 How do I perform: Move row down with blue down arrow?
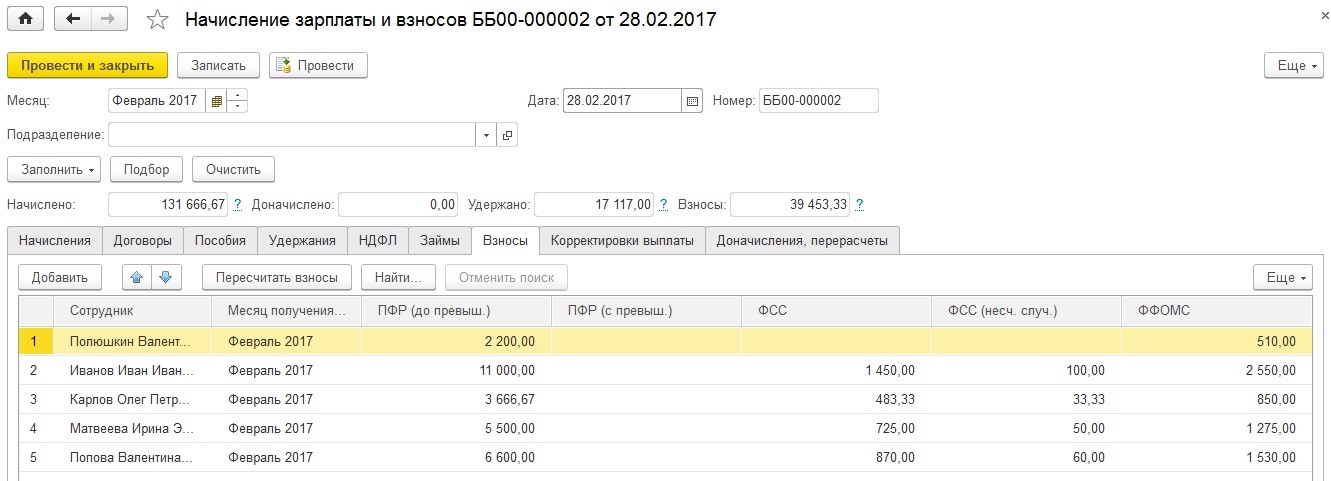pos(166,277)
